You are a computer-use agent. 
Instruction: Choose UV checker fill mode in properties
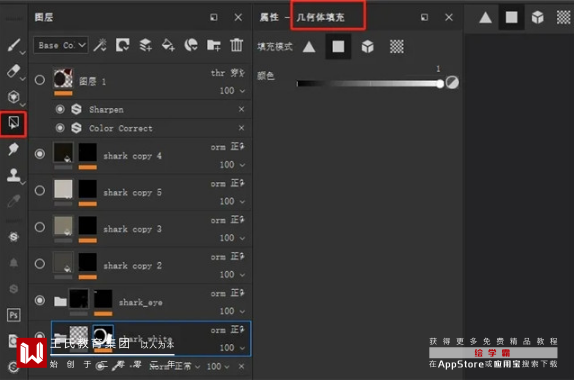pyautogui.click(x=397, y=47)
